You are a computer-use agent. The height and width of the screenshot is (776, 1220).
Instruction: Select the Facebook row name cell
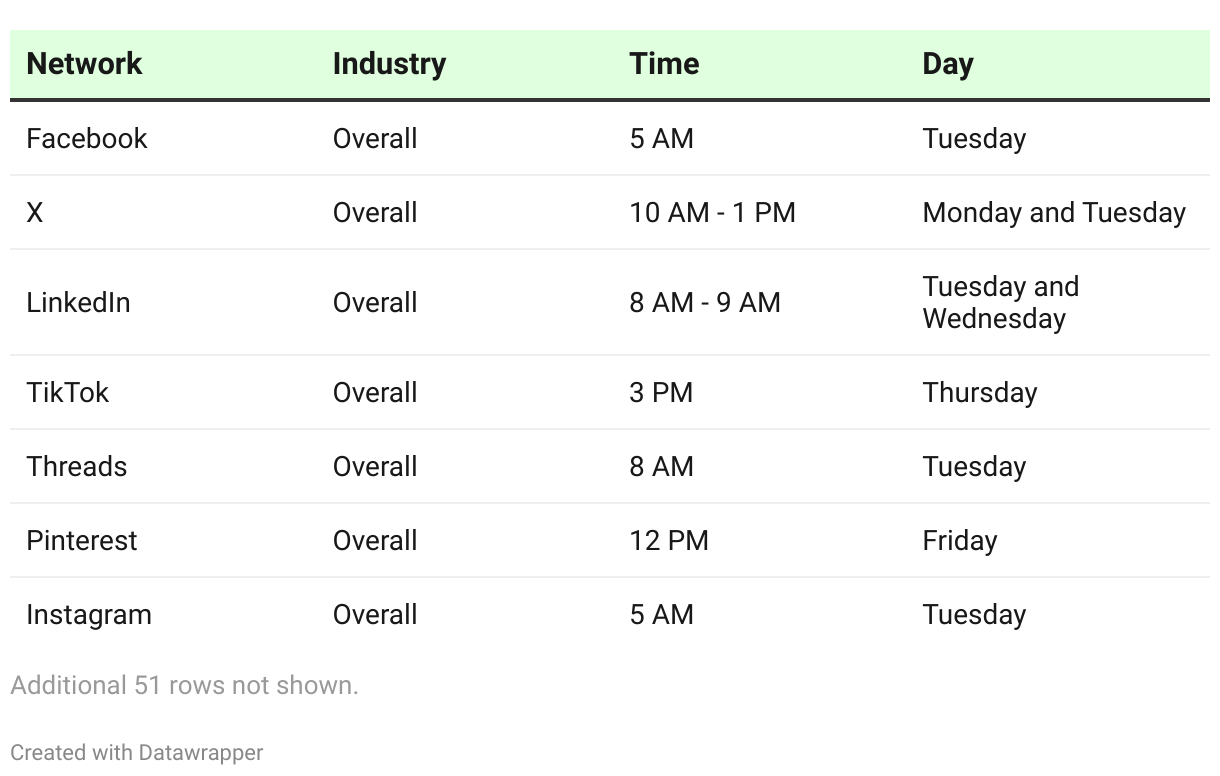pyautogui.click(x=87, y=138)
